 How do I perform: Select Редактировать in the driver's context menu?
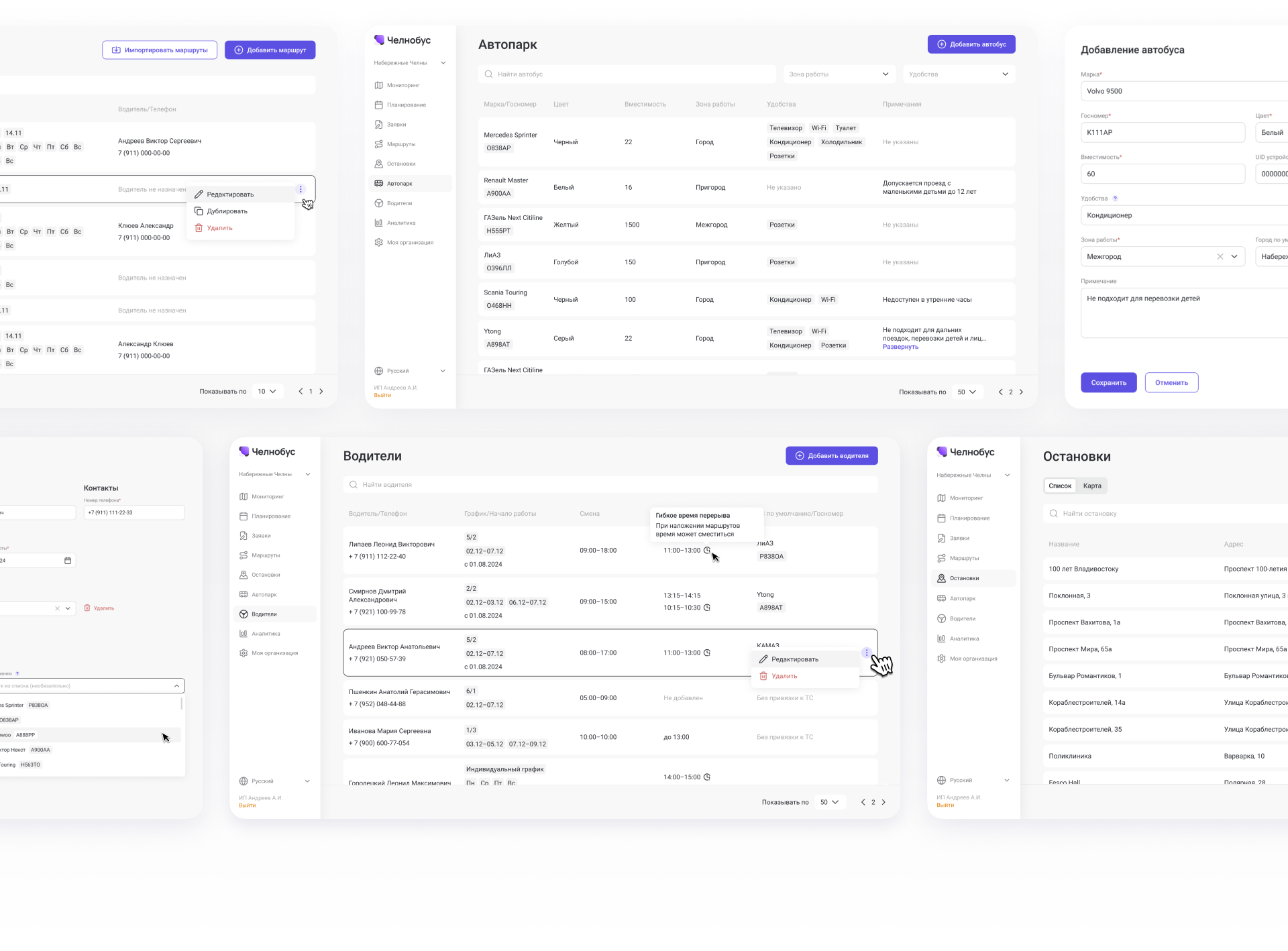pyautogui.click(x=794, y=660)
